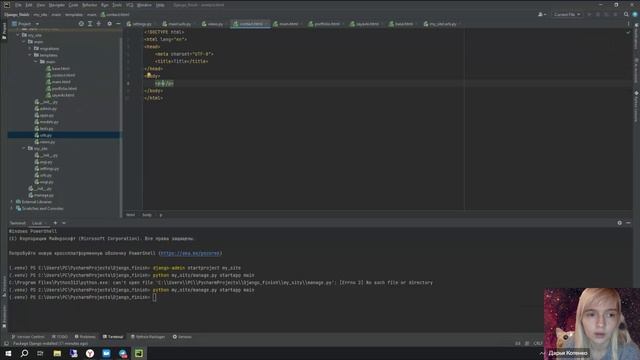640x360 pixels.
Task: Expand Scratches and Consoles node
Action: tap(11, 209)
